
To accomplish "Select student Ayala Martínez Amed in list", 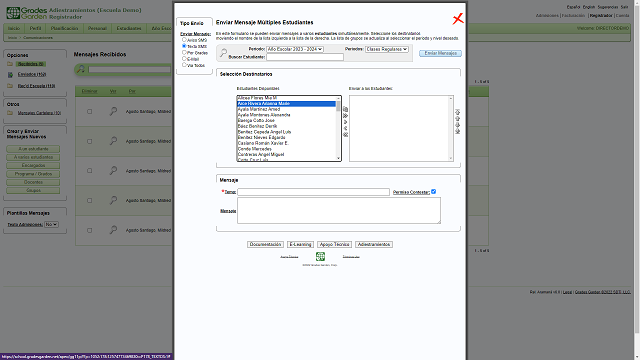I will coord(287,109).
